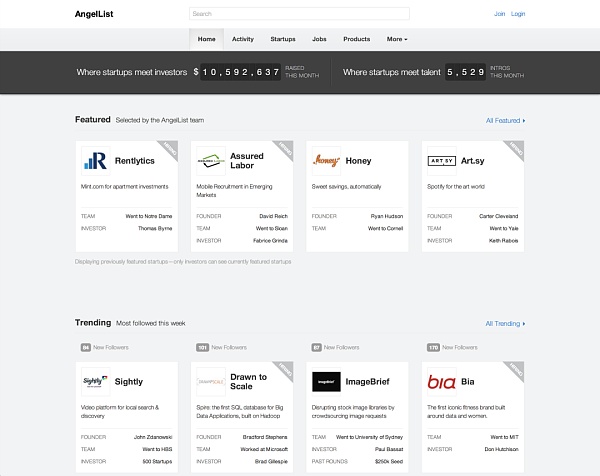Open the Rentlytics startup title
600x476 pixels.
[x=135, y=161]
